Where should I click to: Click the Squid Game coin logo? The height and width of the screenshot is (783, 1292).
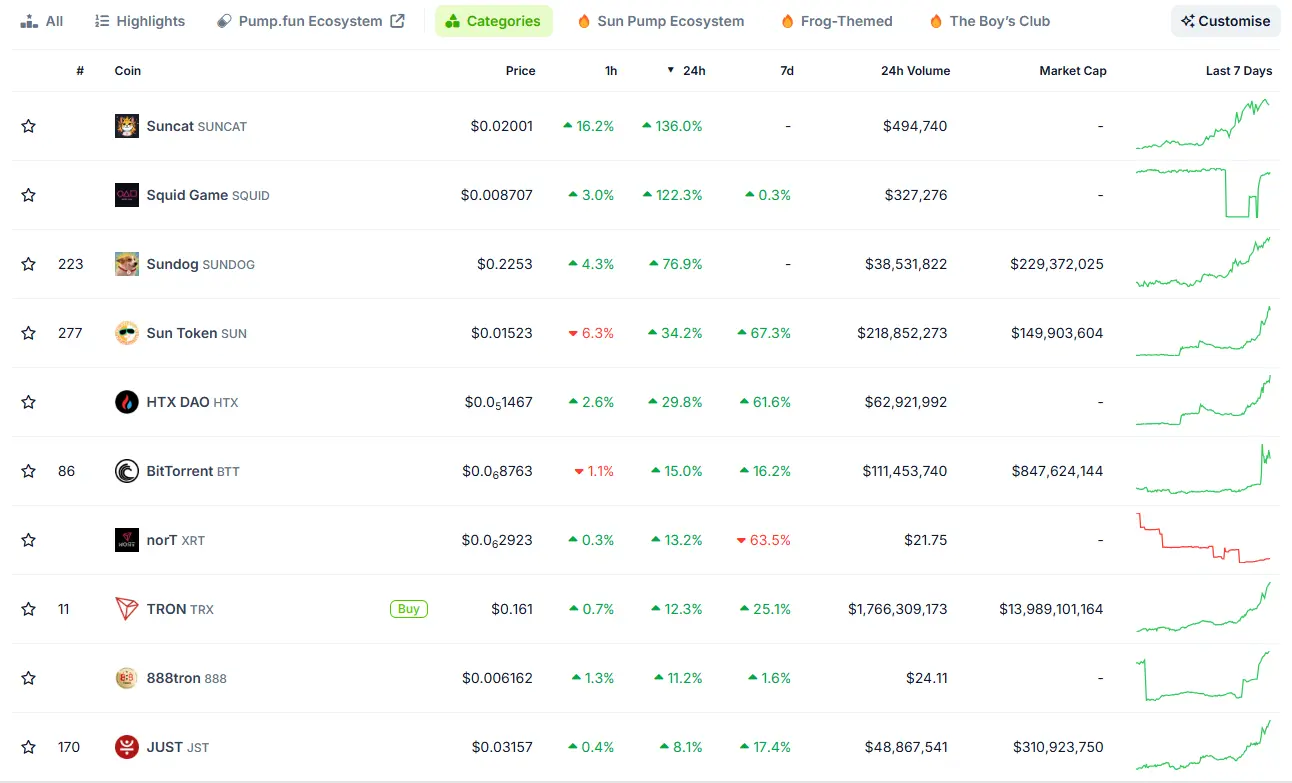click(x=127, y=195)
